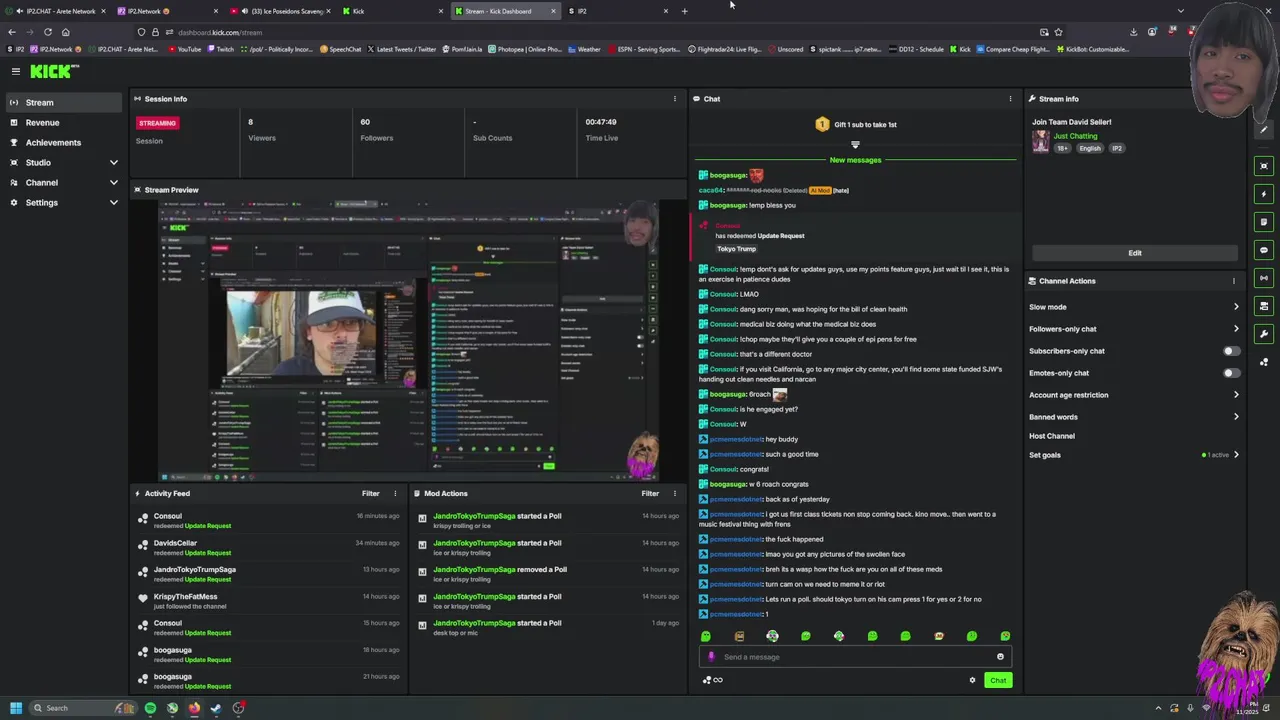Viewport: 1280px width, 720px height.
Task: Click DavidsCellar in Activity Feed
Action: (x=175, y=543)
